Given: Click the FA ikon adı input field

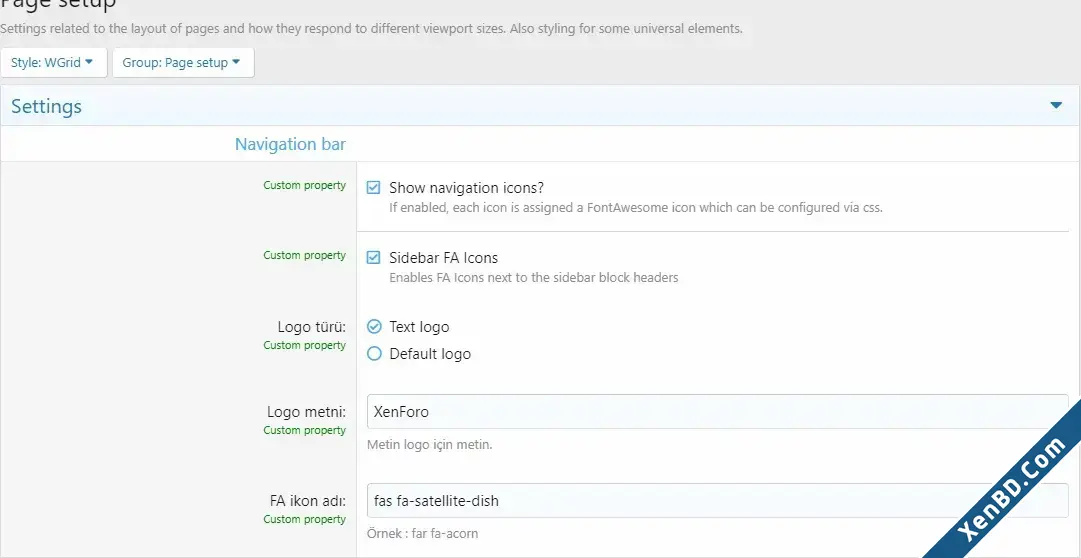Looking at the screenshot, I should [718, 501].
